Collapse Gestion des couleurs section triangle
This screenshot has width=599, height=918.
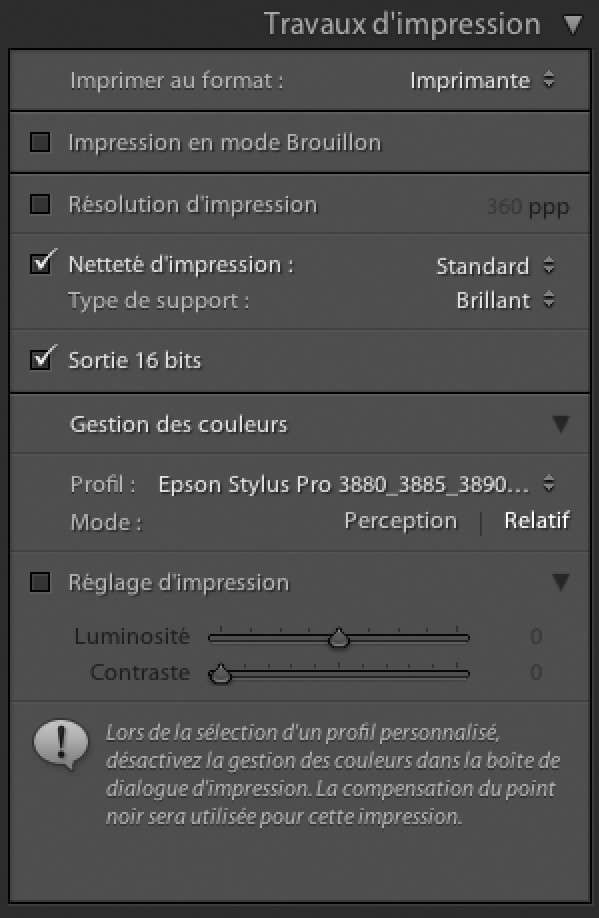coord(560,424)
